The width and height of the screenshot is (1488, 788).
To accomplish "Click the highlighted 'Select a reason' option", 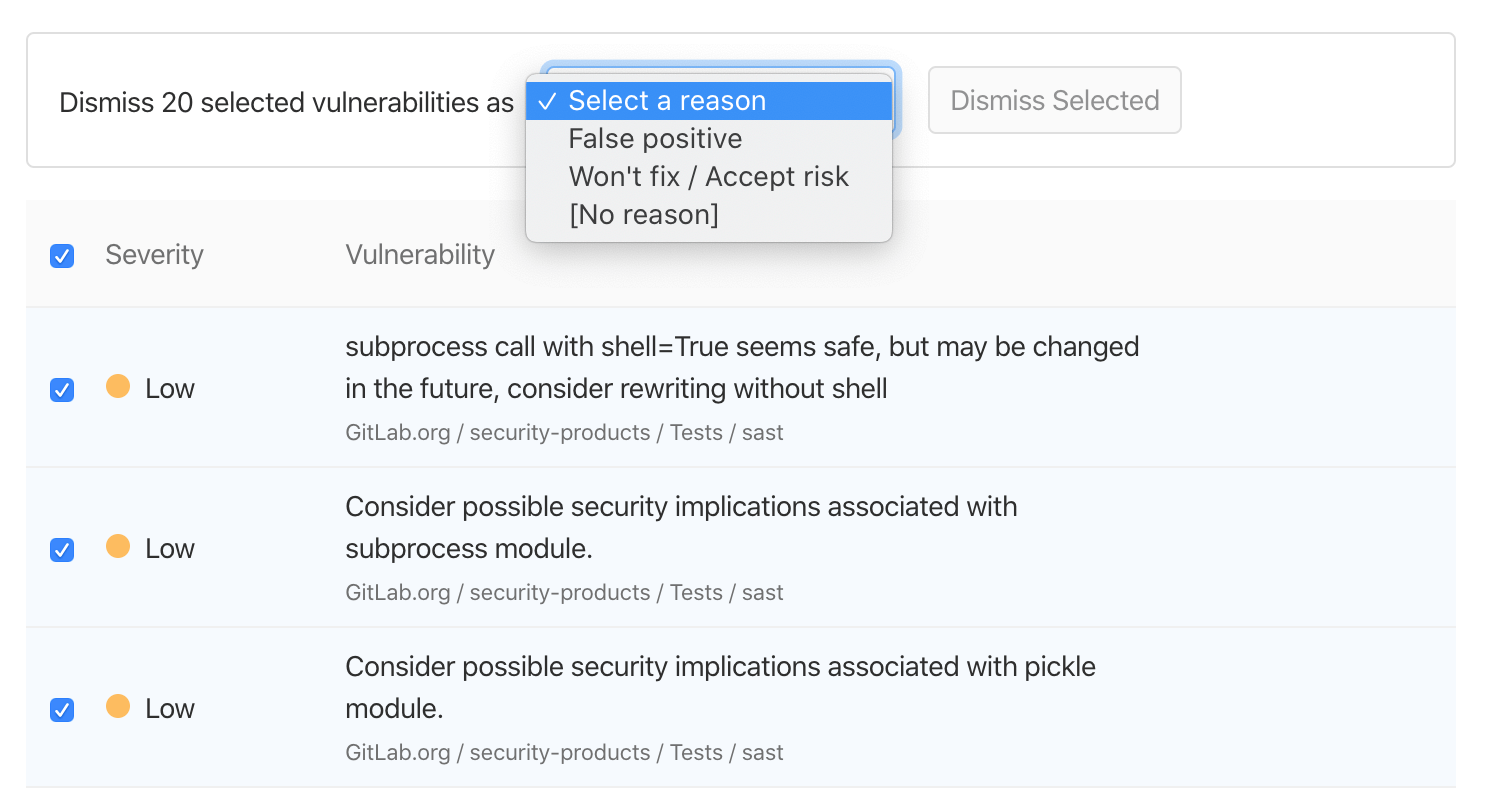I will 667,100.
